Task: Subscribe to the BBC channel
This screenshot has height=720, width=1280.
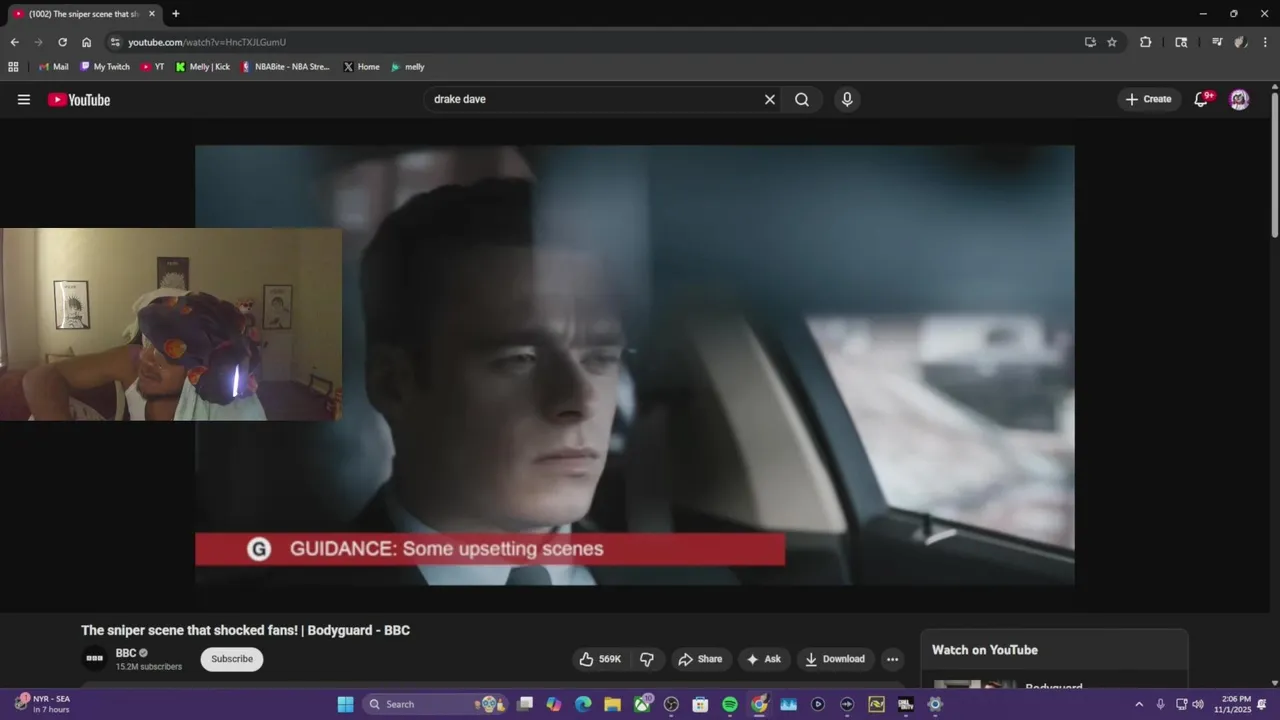Action: coord(232,659)
